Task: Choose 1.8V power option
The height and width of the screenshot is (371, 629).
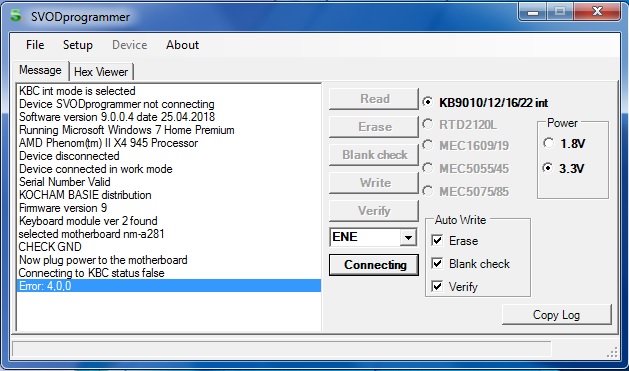Action: [548, 143]
